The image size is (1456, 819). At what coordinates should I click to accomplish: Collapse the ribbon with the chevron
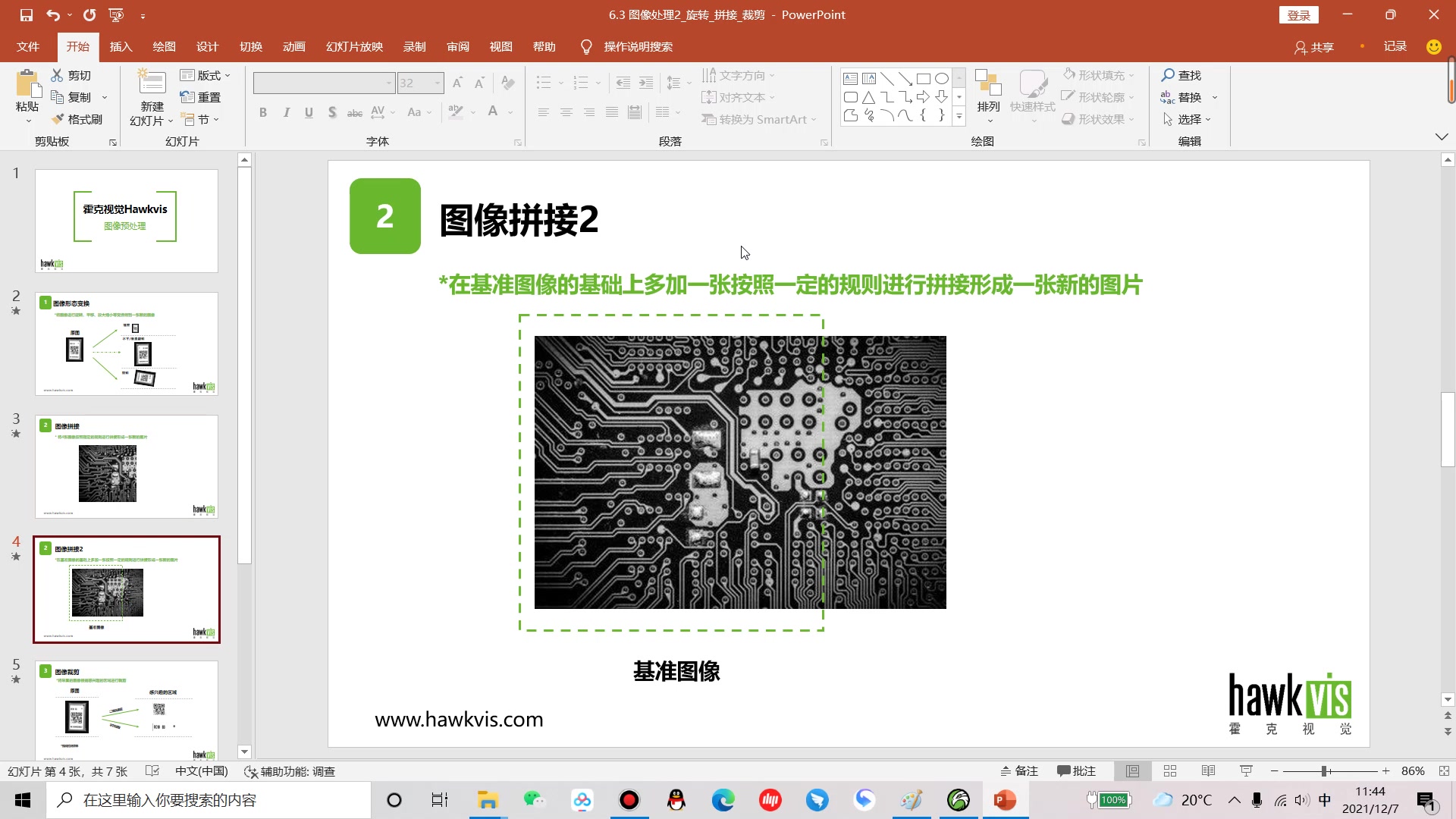click(x=1441, y=136)
